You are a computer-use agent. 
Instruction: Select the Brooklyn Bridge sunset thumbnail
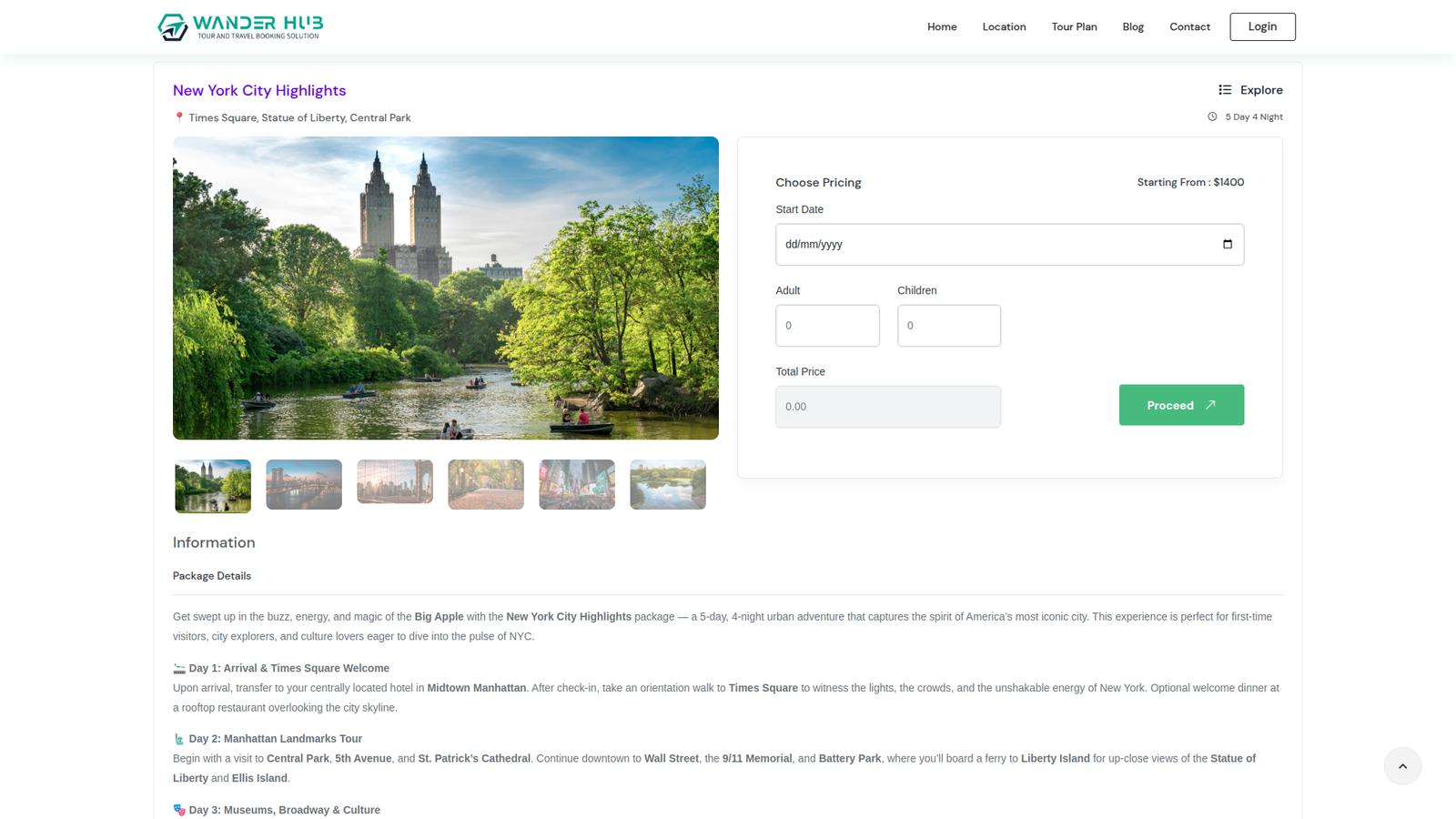coord(304,484)
